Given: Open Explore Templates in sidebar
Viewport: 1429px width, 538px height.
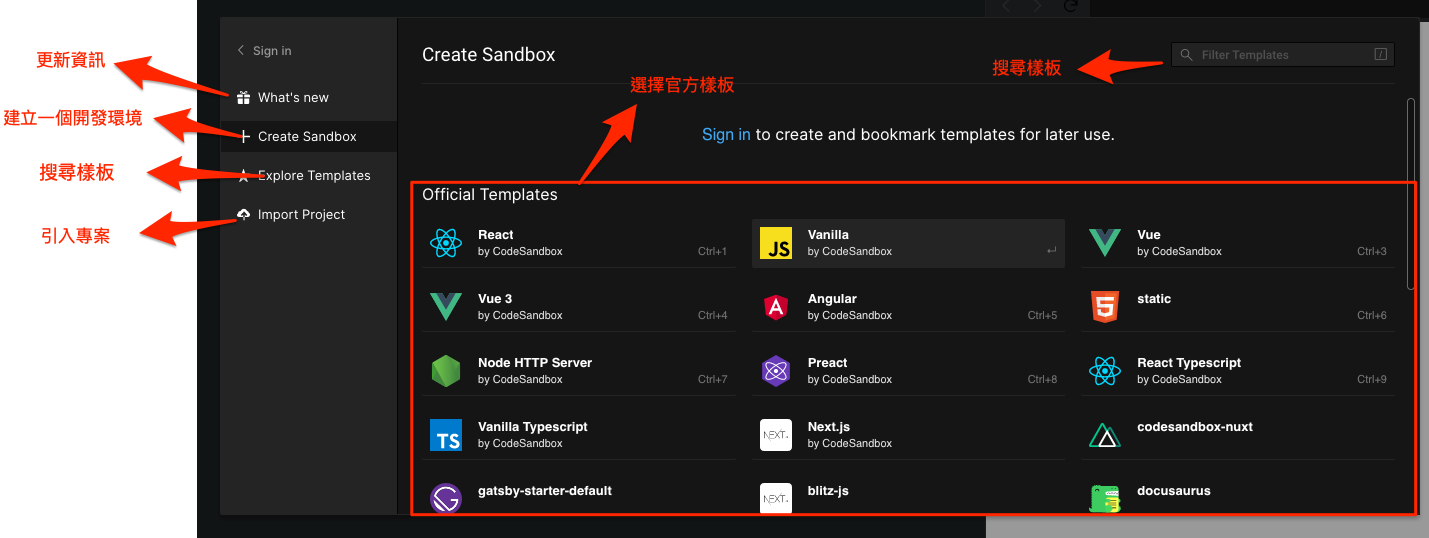Looking at the screenshot, I should click(x=313, y=176).
